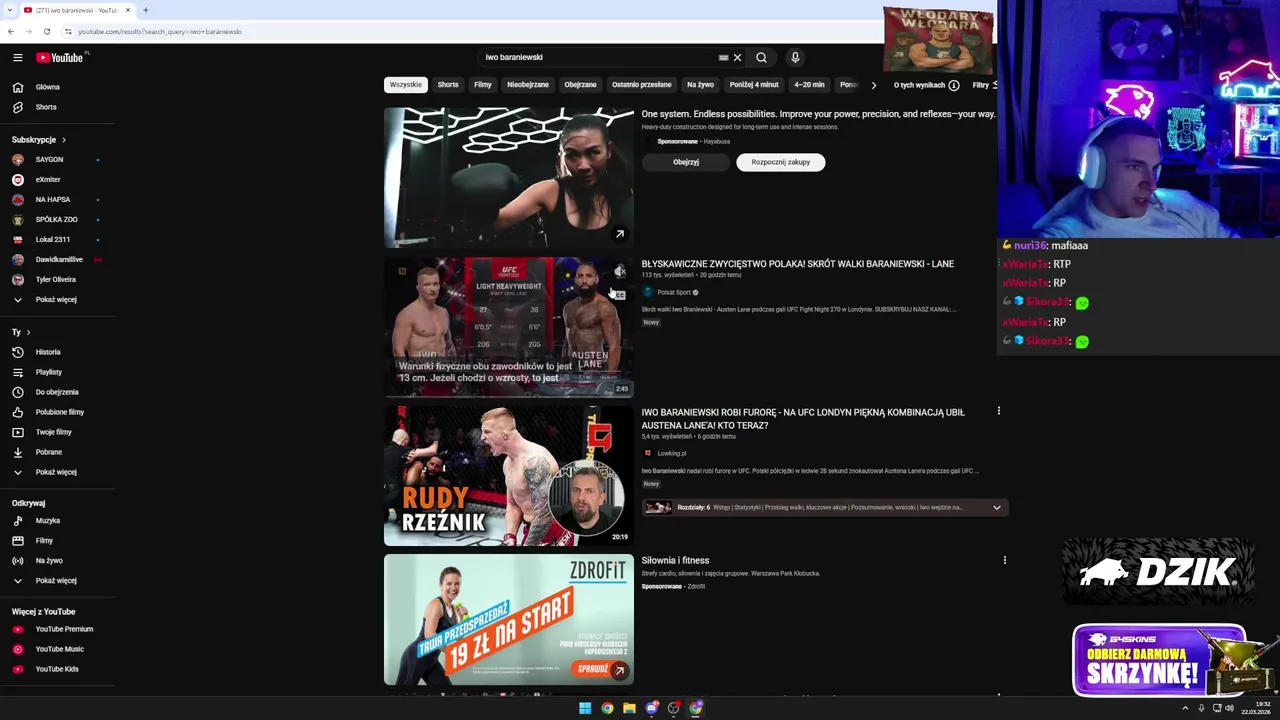The image size is (1280, 720).
Task: Open the SPÓŁKA ZOO subscription channel
Action: [58, 220]
